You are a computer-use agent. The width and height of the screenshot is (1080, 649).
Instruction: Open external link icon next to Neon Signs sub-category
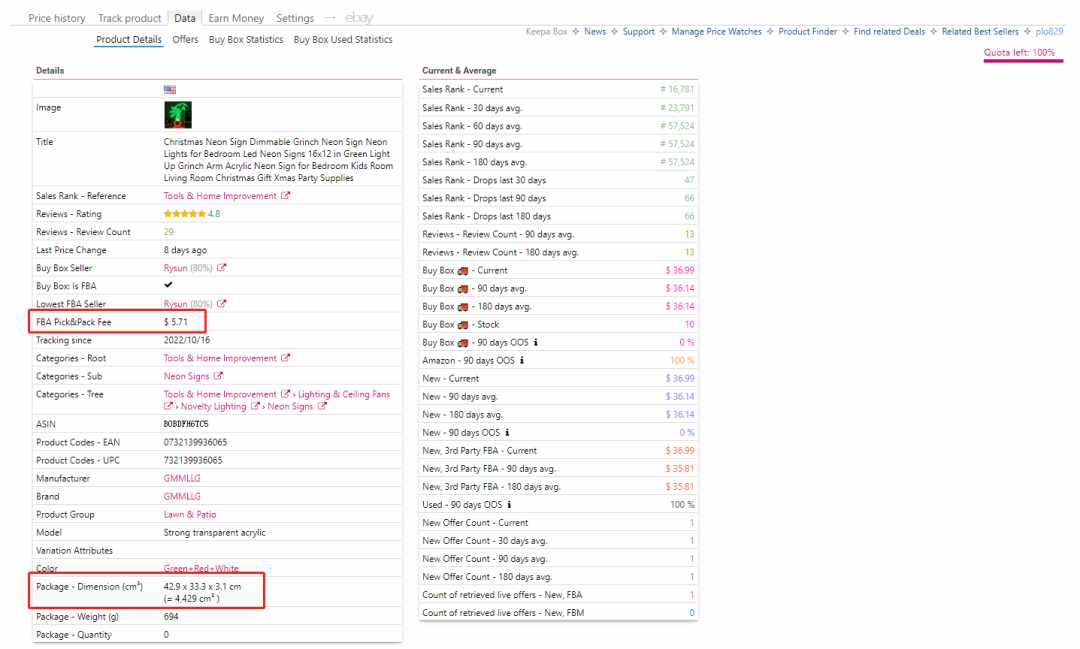coord(218,375)
